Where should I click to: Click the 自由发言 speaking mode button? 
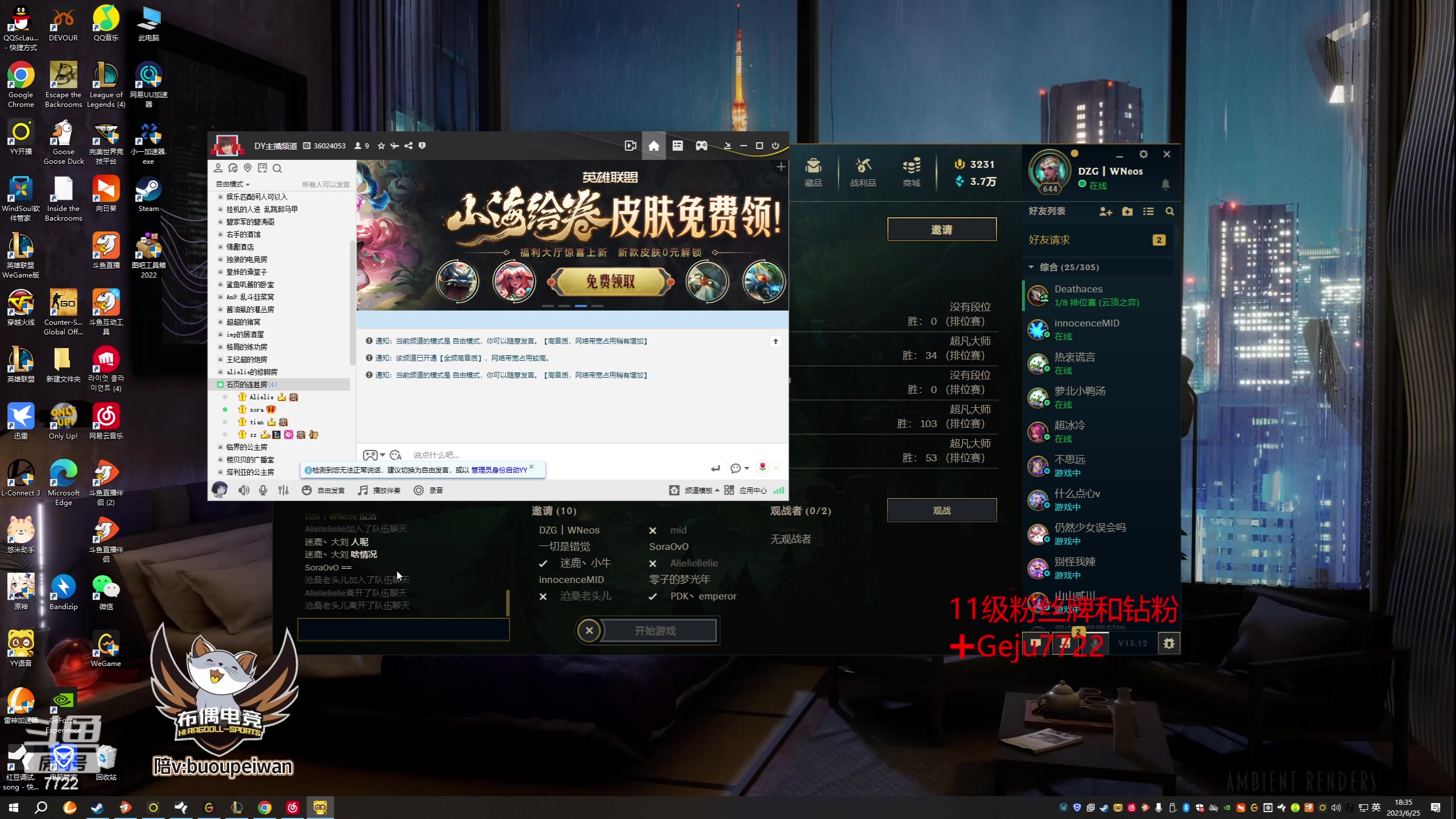[323, 490]
